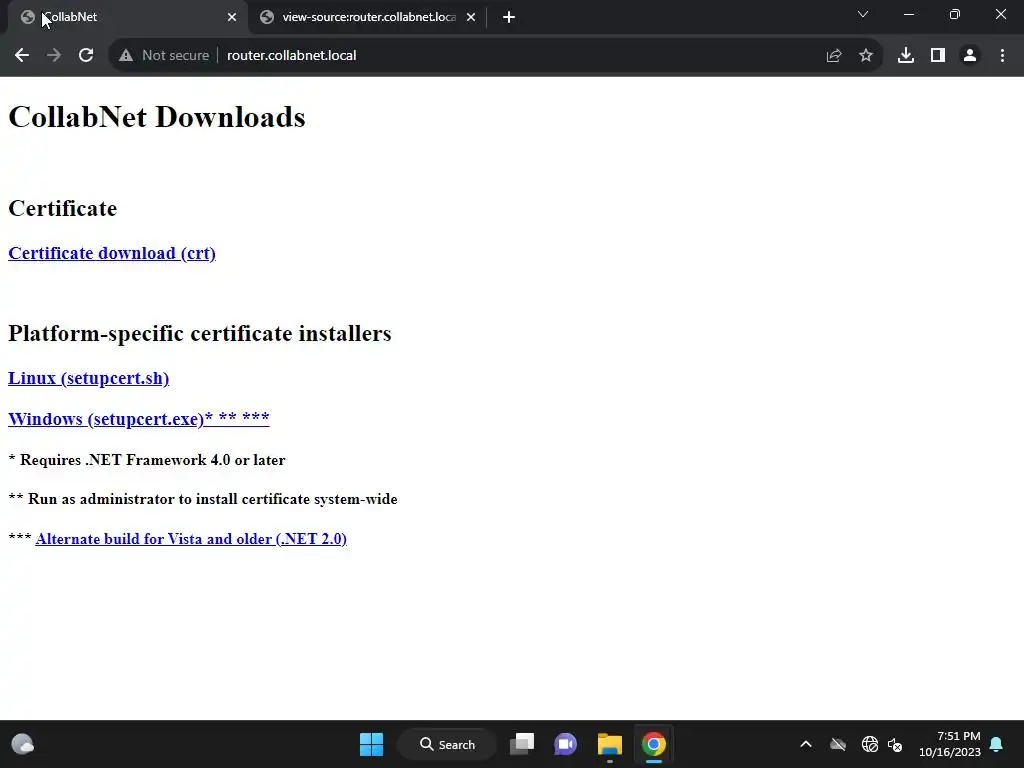Open the Windows (setupcert.exe) link
Screen dimensions: 1024x768
coord(138,419)
